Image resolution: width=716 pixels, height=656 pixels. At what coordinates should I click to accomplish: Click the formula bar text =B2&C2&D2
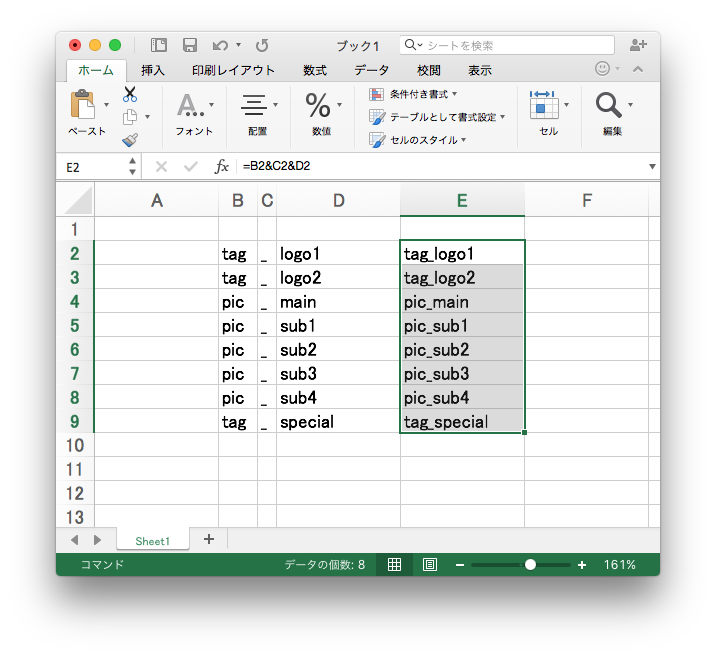(276, 166)
